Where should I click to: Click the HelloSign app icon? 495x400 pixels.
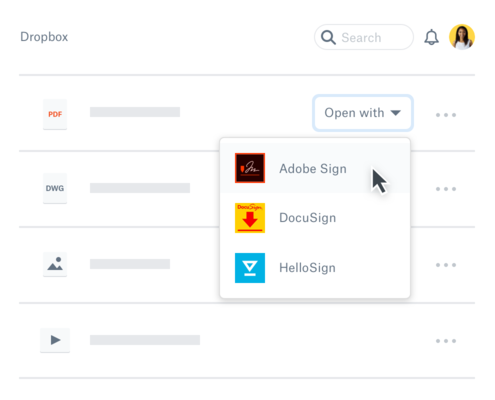[x=250, y=268]
